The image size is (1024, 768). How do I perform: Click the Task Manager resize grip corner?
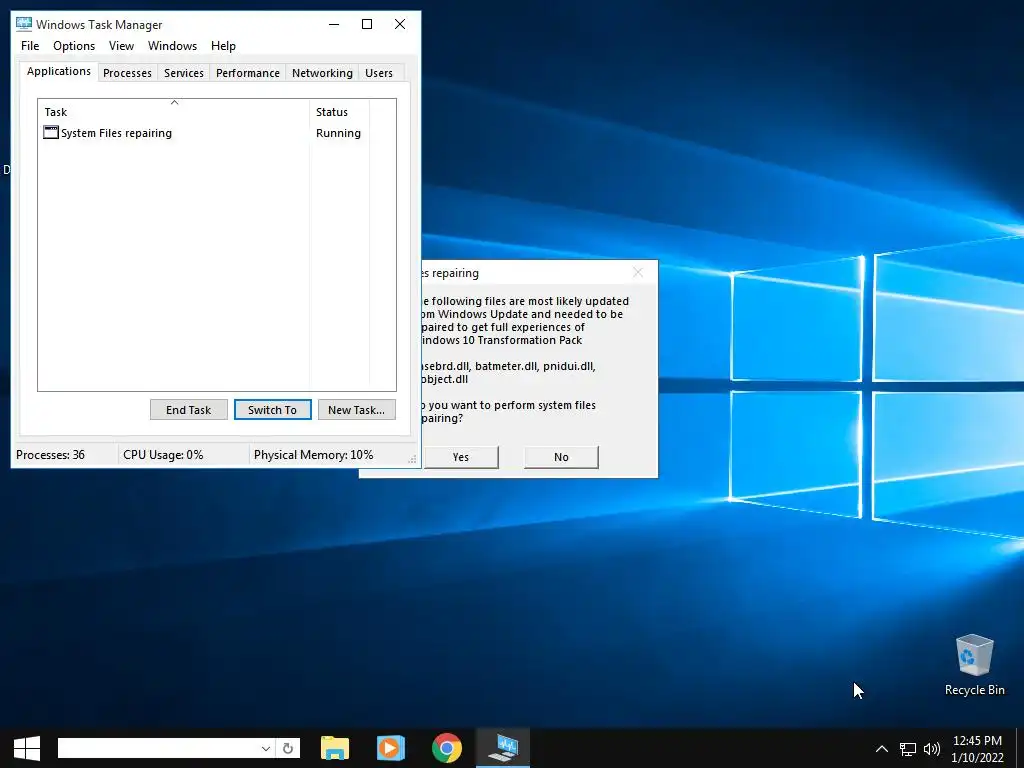[412, 459]
